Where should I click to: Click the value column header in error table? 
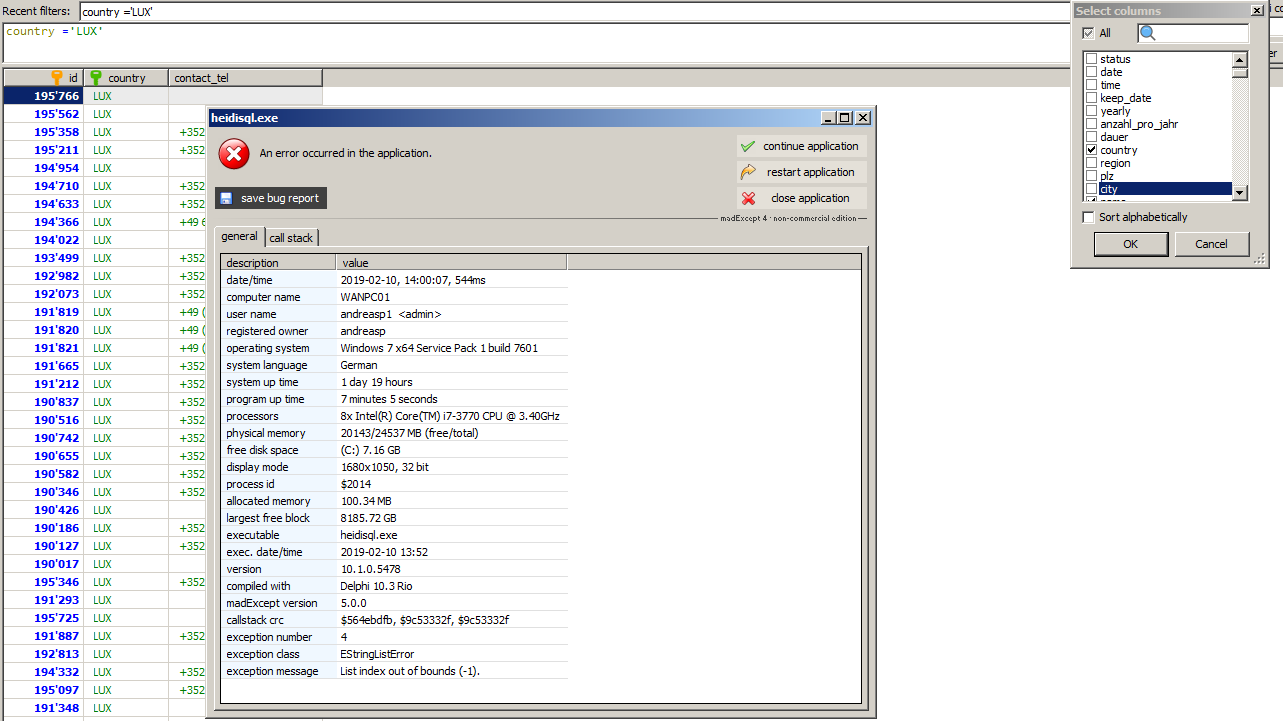click(451, 263)
